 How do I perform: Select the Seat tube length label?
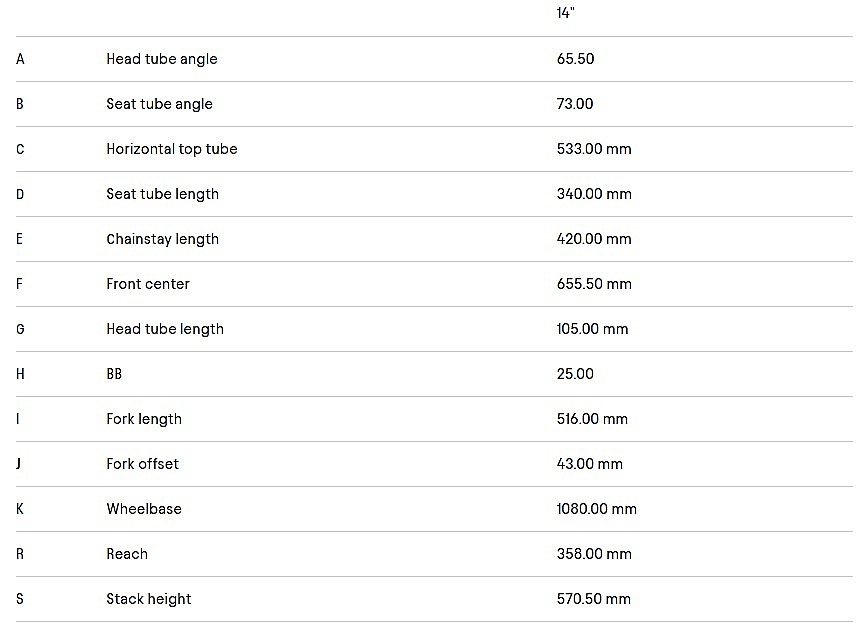pyautogui.click(x=162, y=194)
